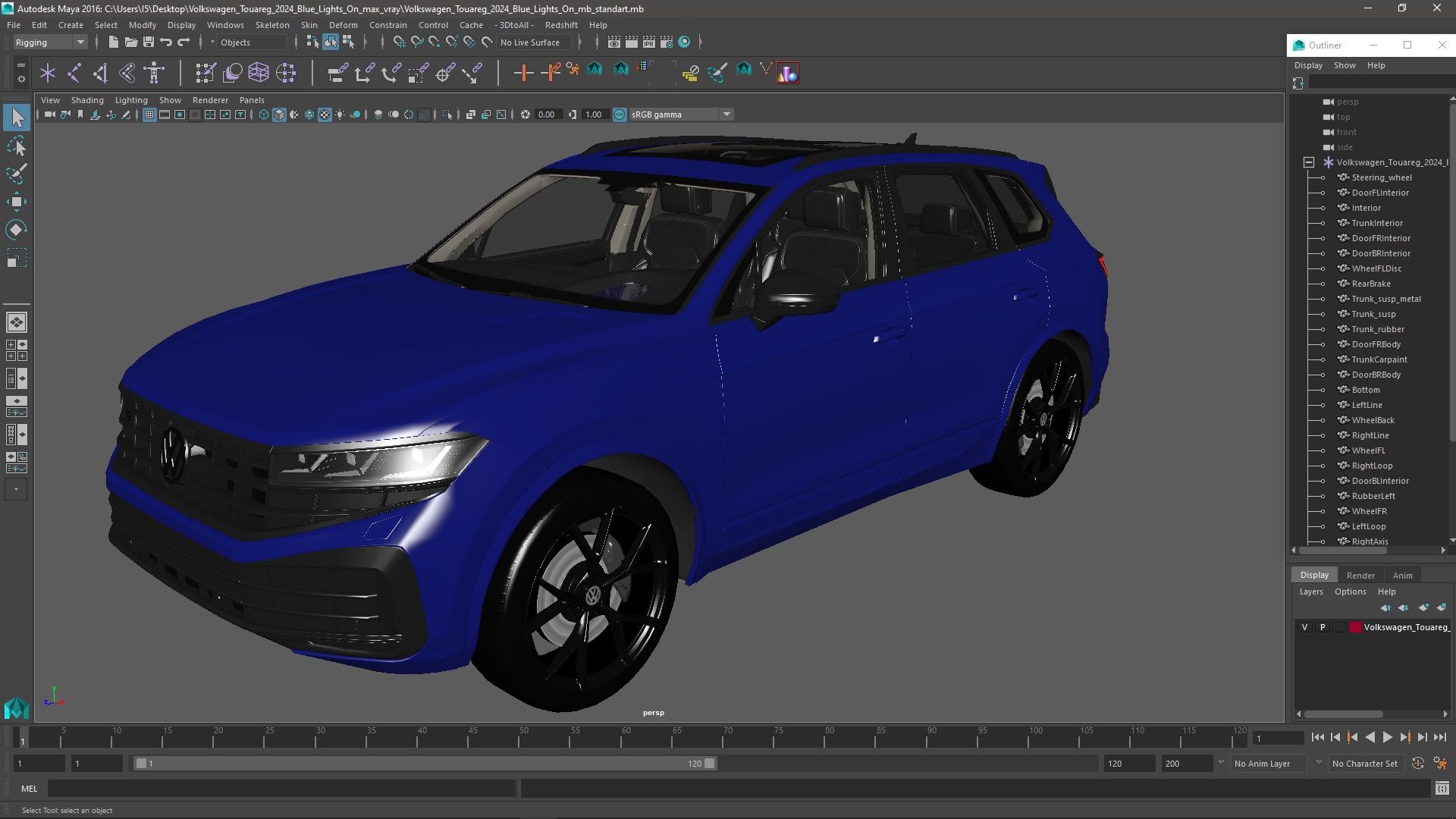Toggle textured display checker icon
The image size is (1456, 819).
point(325,115)
